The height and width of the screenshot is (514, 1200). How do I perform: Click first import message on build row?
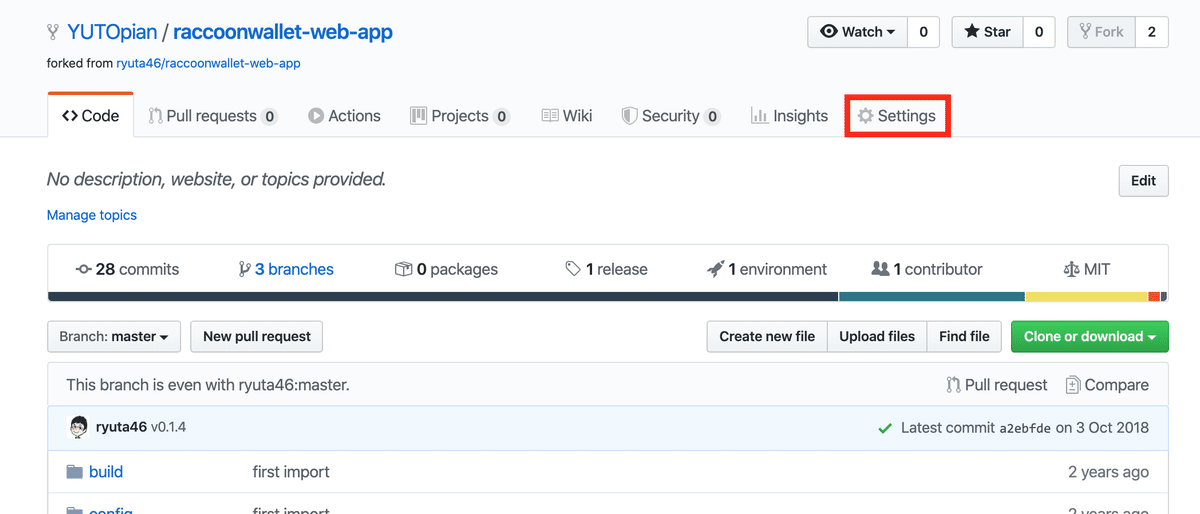point(291,471)
